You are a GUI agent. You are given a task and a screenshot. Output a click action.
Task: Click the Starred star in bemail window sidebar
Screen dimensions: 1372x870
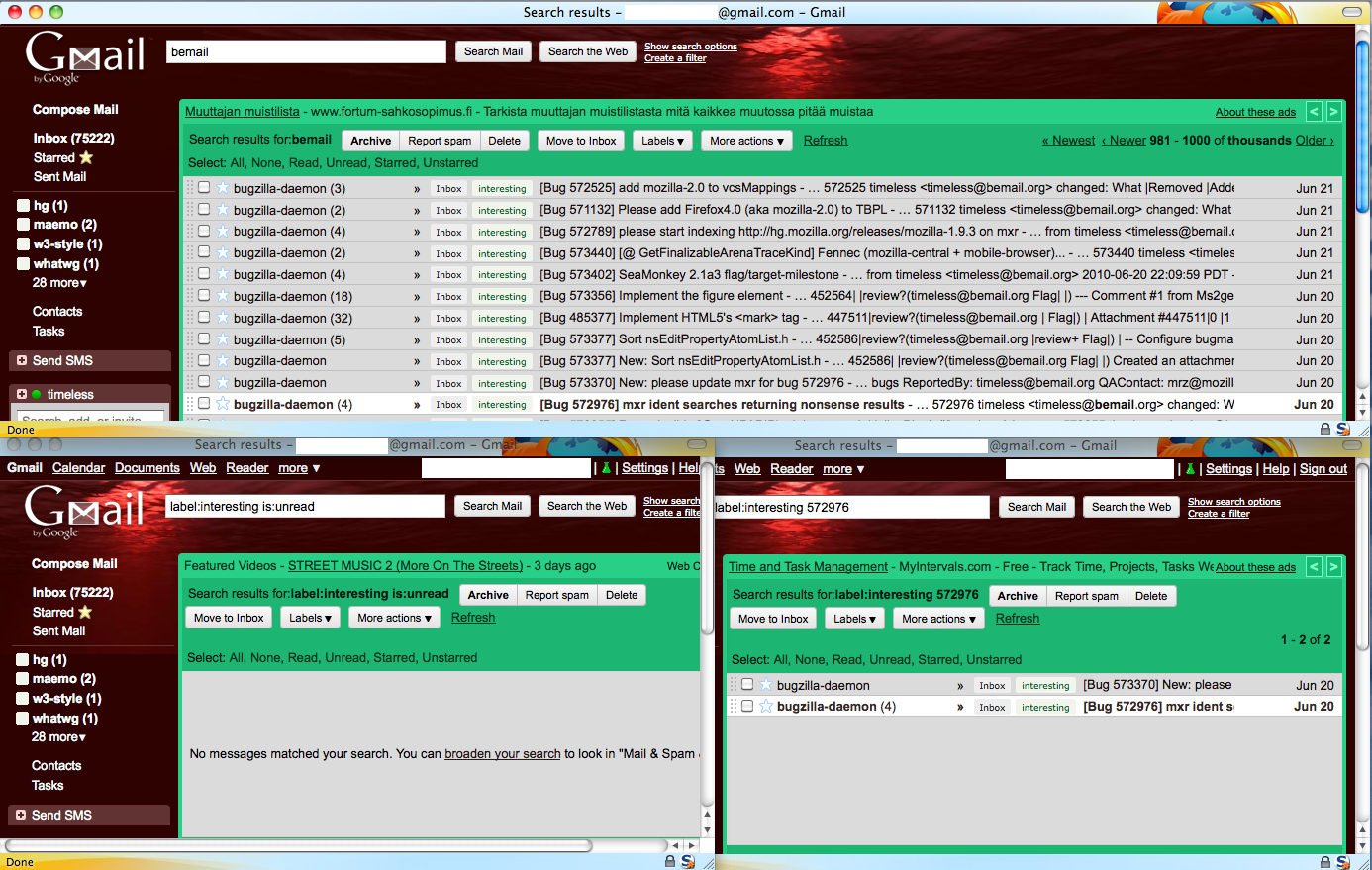tap(86, 157)
